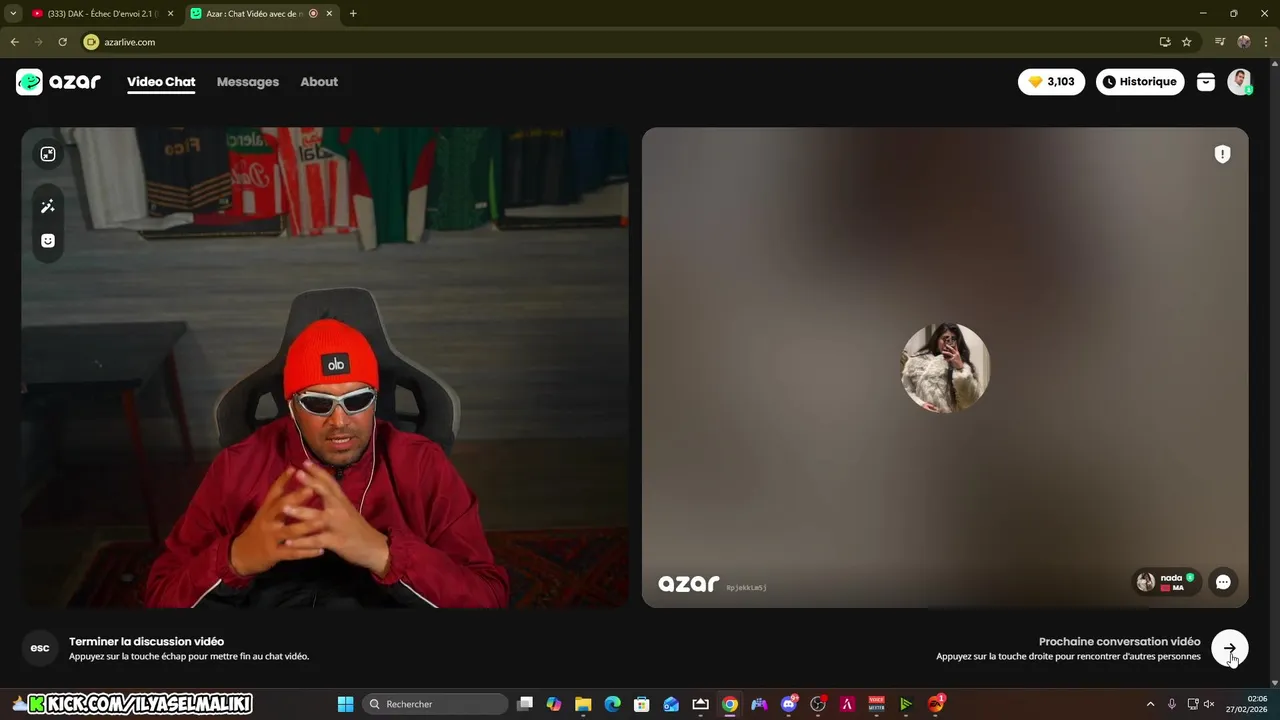This screenshot has height=720, width=1280.
Task: Click the microphone tray icon
Action: tap(1172, 704)
